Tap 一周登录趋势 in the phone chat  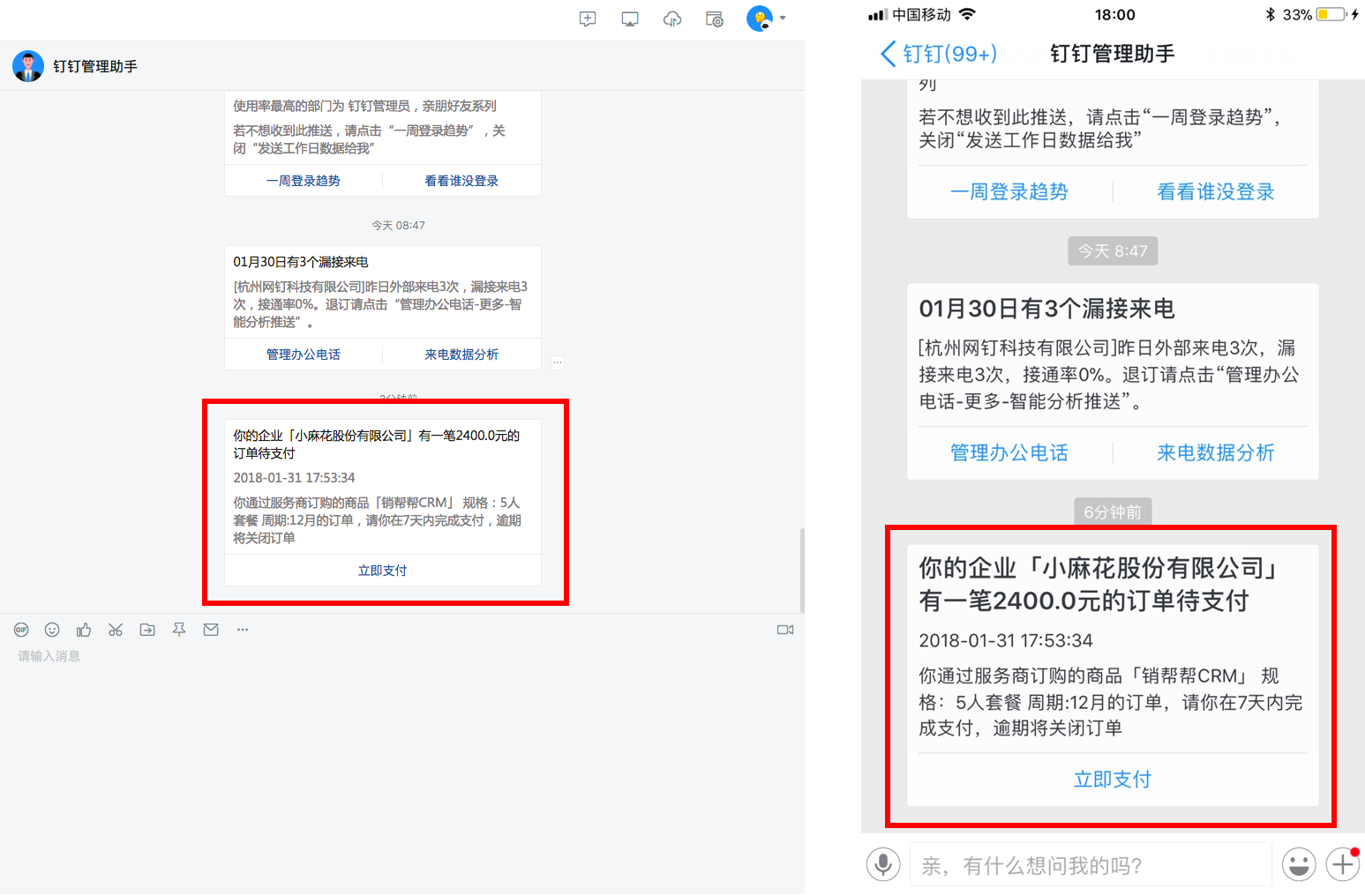pos(1009,191)
